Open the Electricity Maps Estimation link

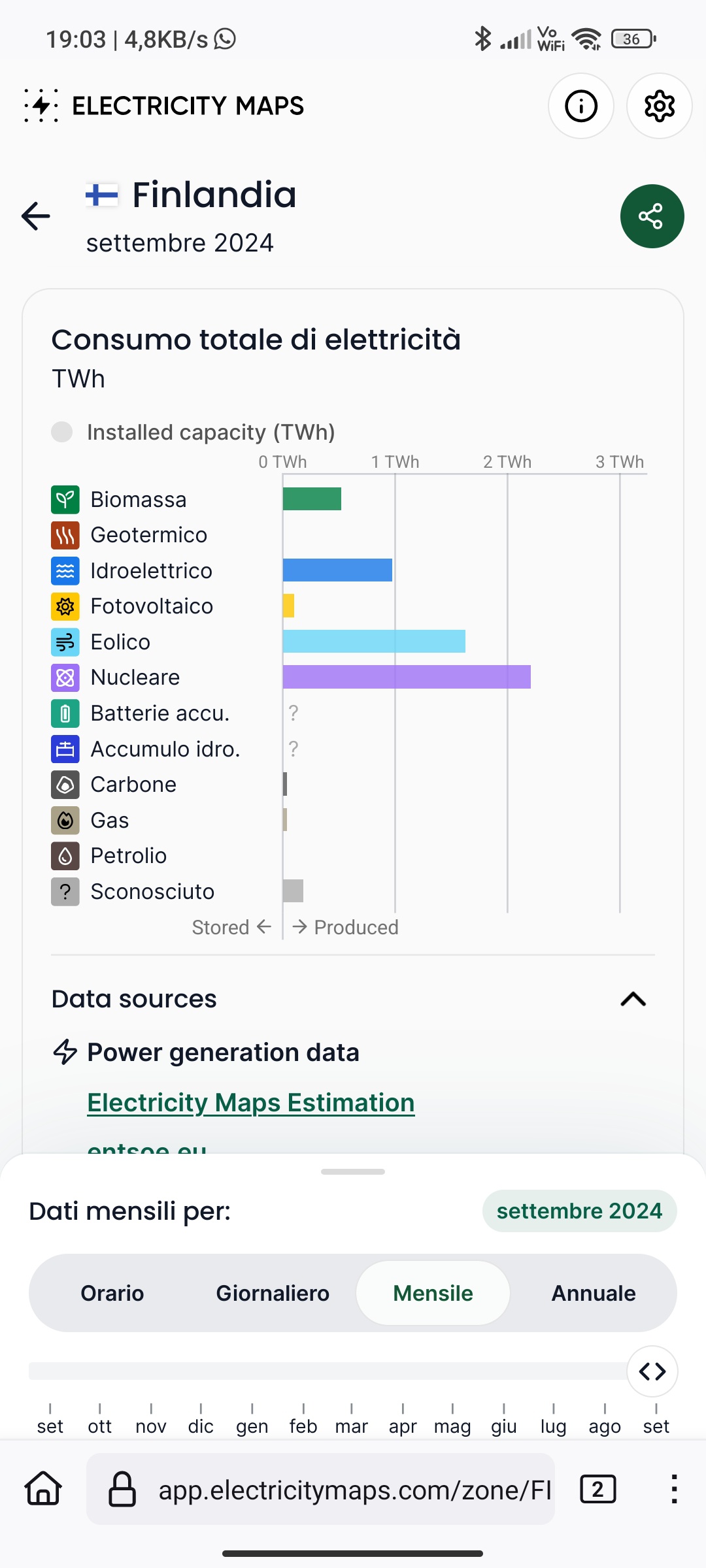pos(251,1103)
